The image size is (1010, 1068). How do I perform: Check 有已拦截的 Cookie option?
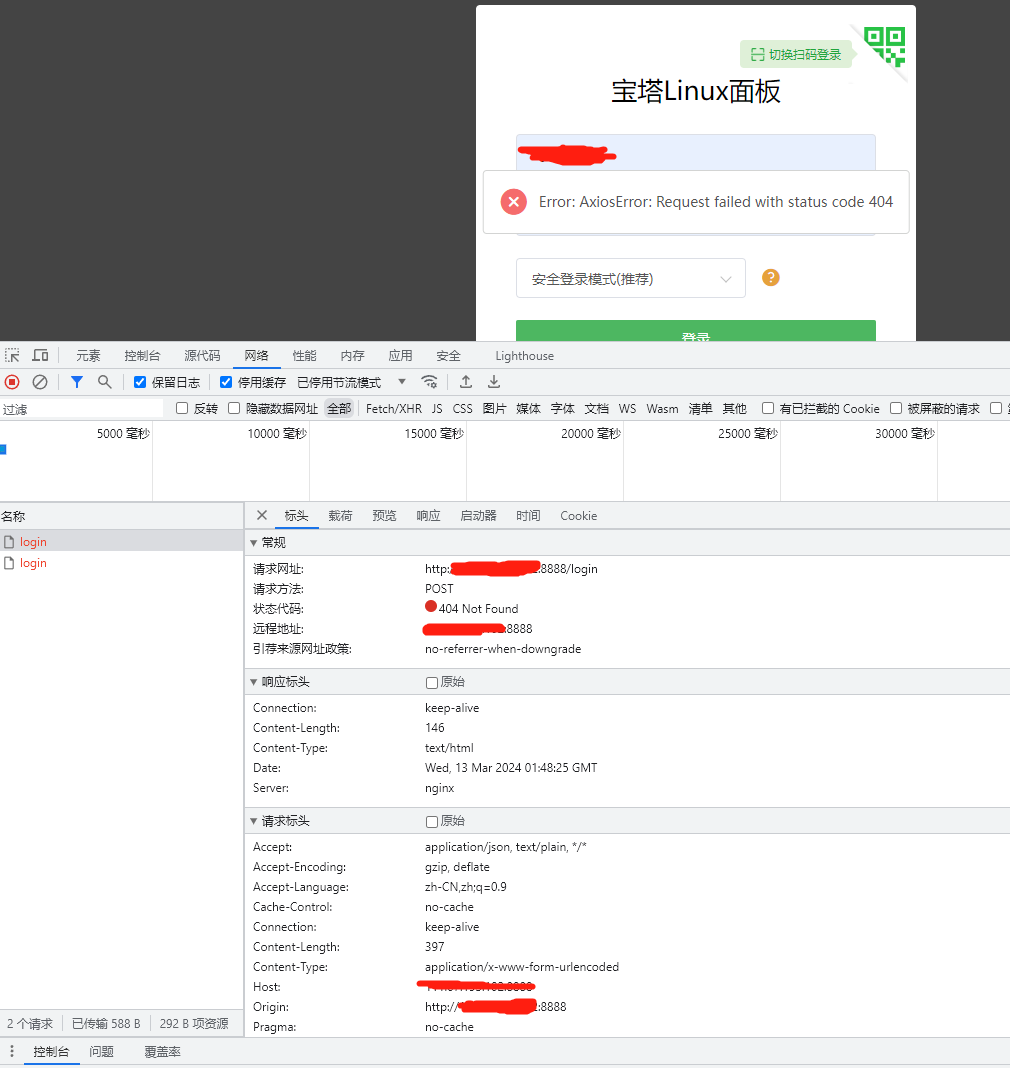(x=768, y=408)
